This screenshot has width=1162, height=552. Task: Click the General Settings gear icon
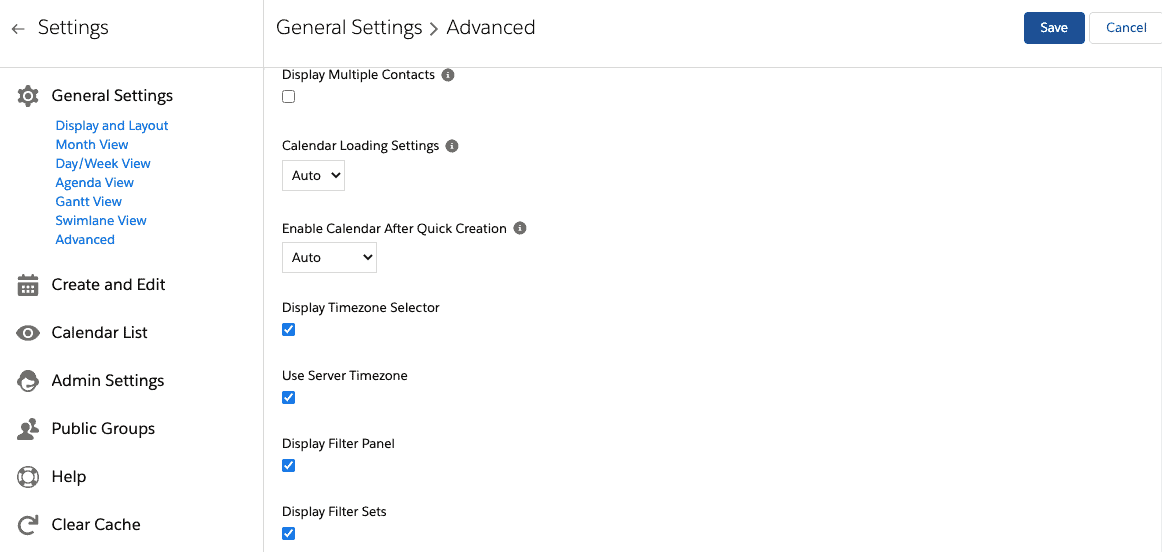pyautogui.click(x=28, y=96)
